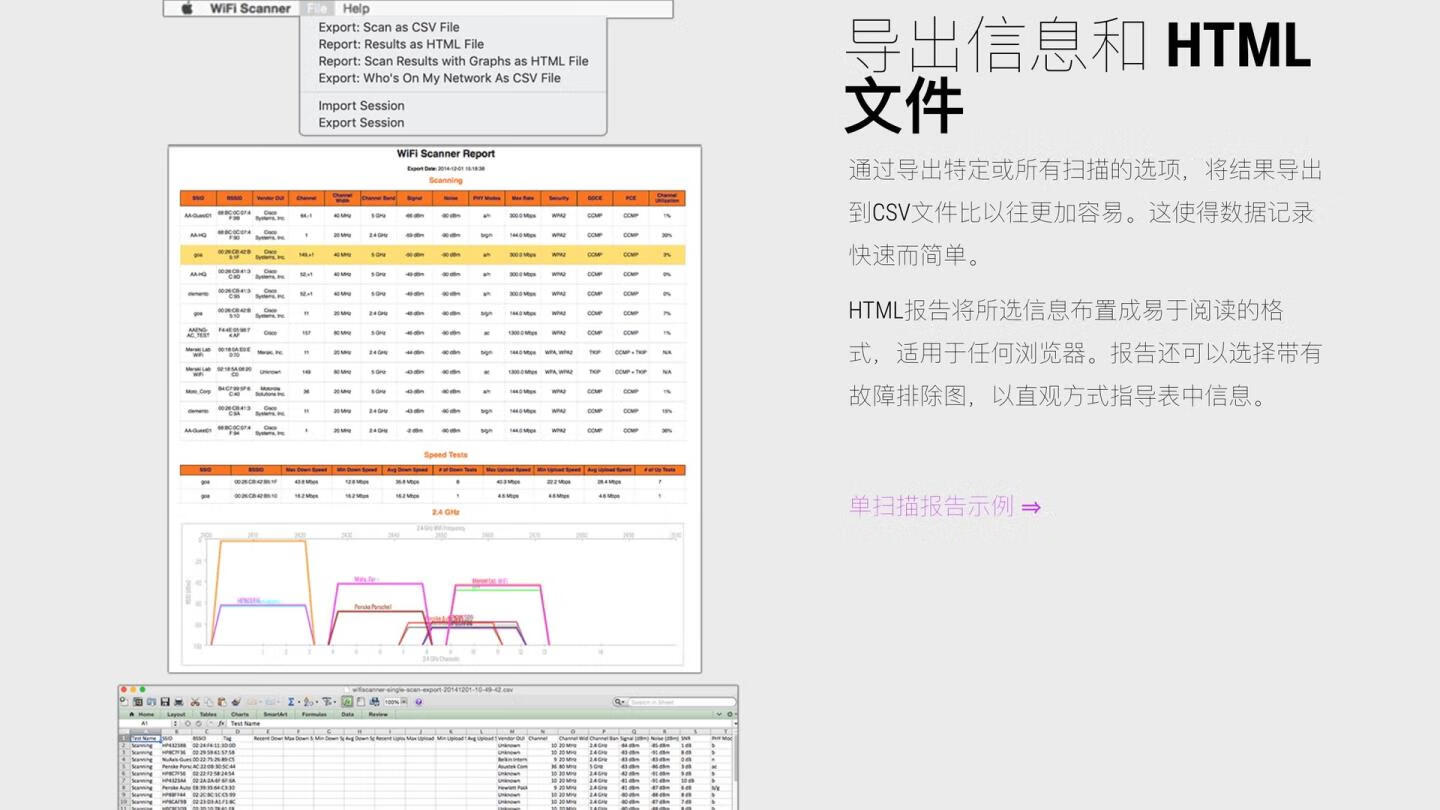Open the WiFi Scanner application menu
1440x810 pixels.
pos(250,8)
